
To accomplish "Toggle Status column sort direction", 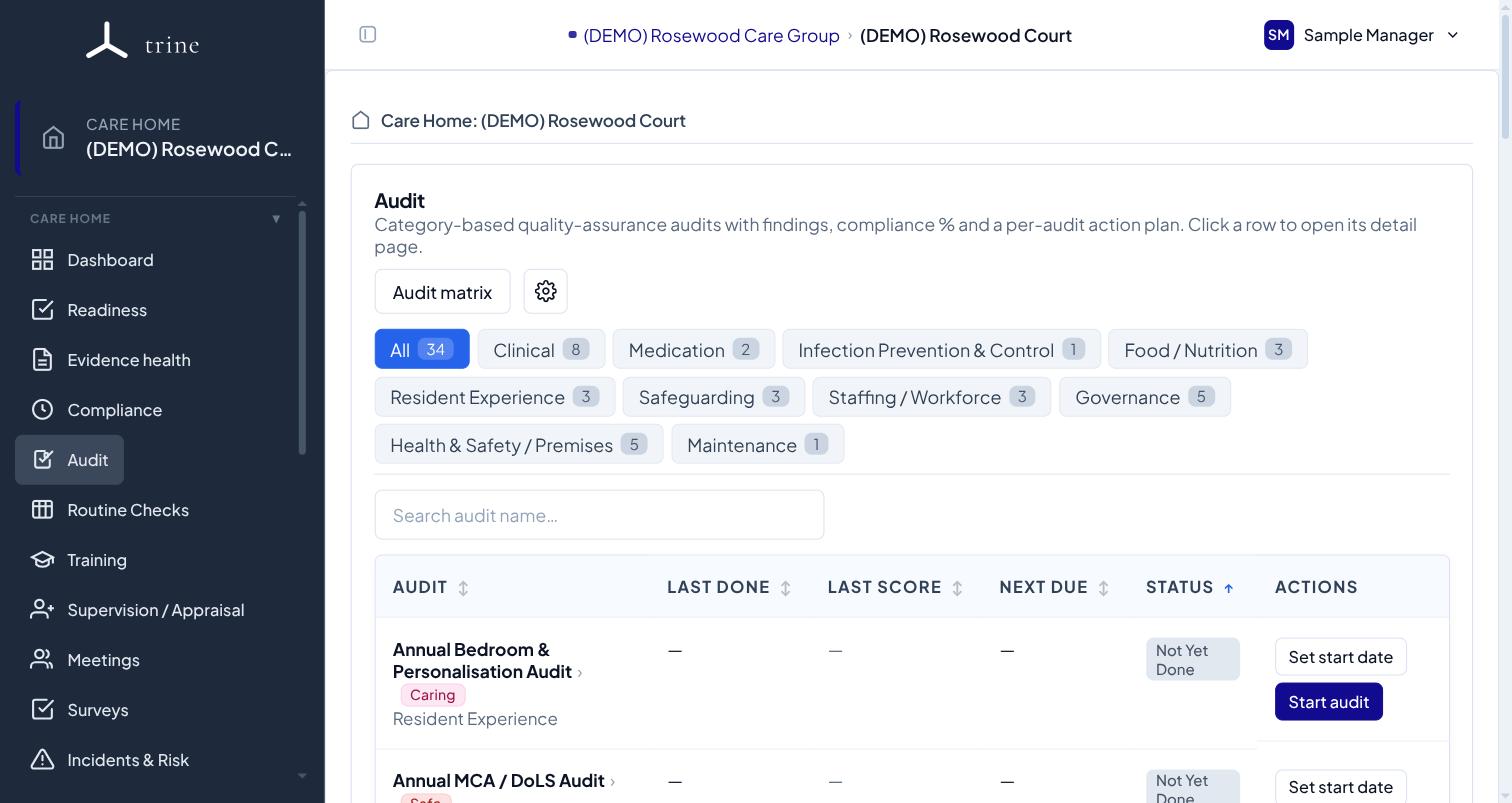I will [x=1229, y=588].
